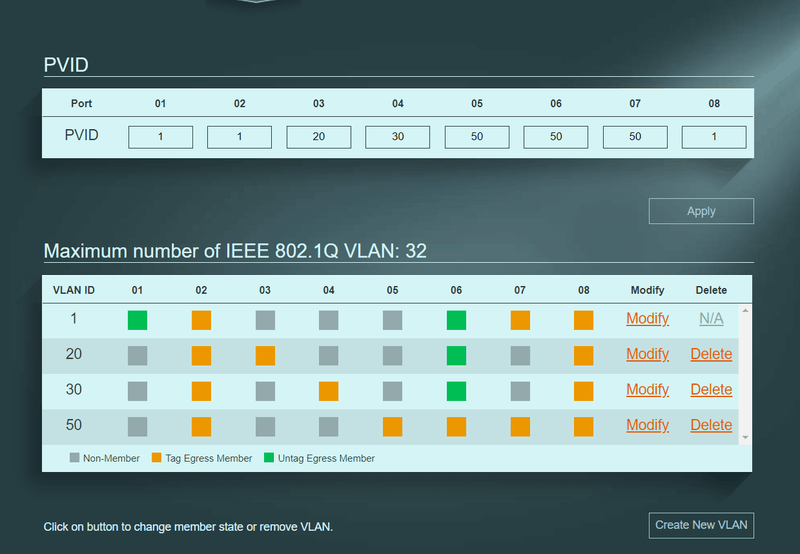This screenshot has height=554, width=800.
Task: Toggle VLAN 30 port 04 orange square
Action: (329, 391)
